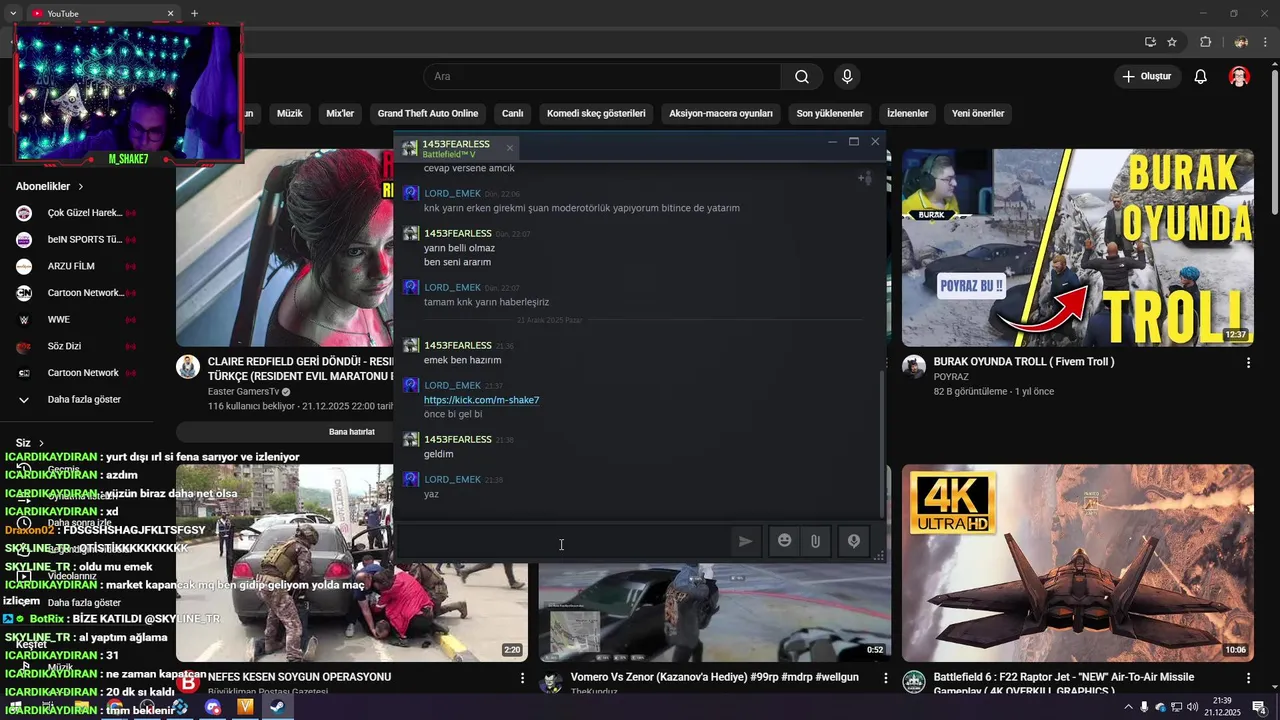Bookmark this page with the star icon
Screen dimensions: 1280x720
coord(1172,42)
